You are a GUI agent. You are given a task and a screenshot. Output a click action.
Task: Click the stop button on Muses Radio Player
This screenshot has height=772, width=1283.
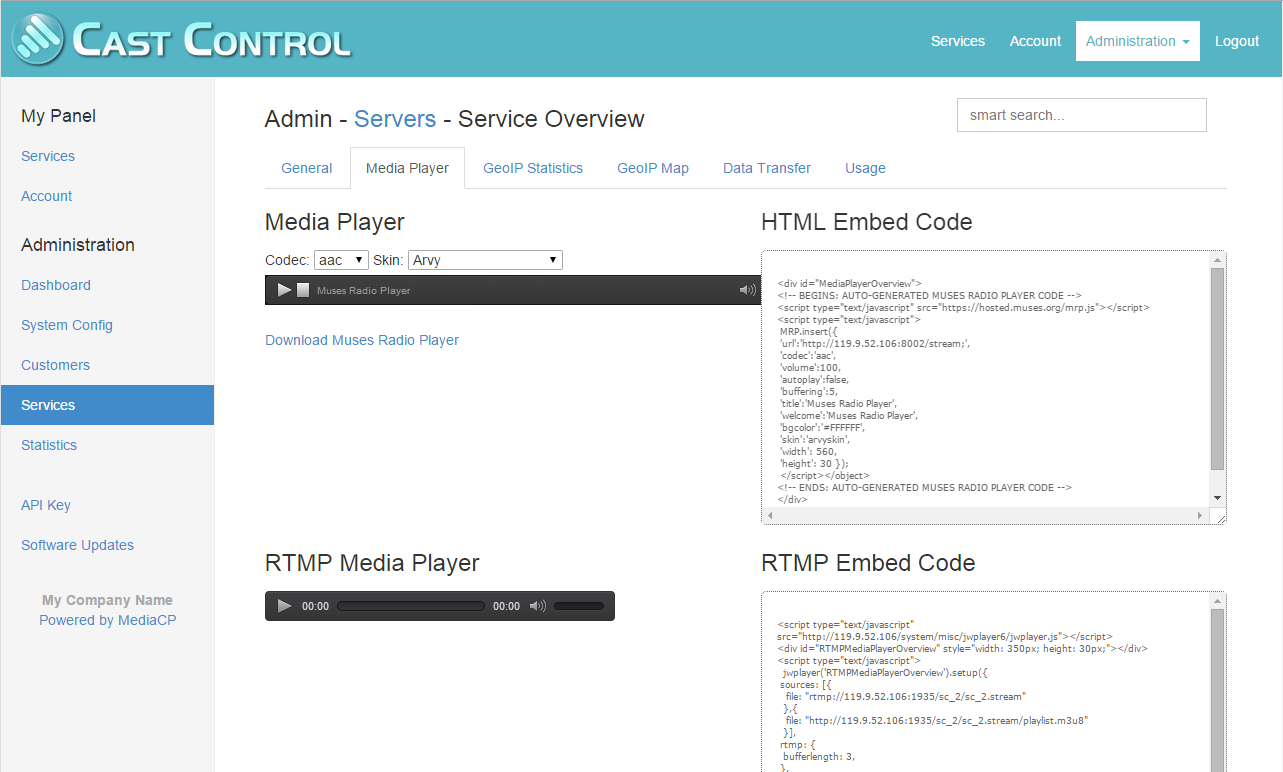click(303, 289)
